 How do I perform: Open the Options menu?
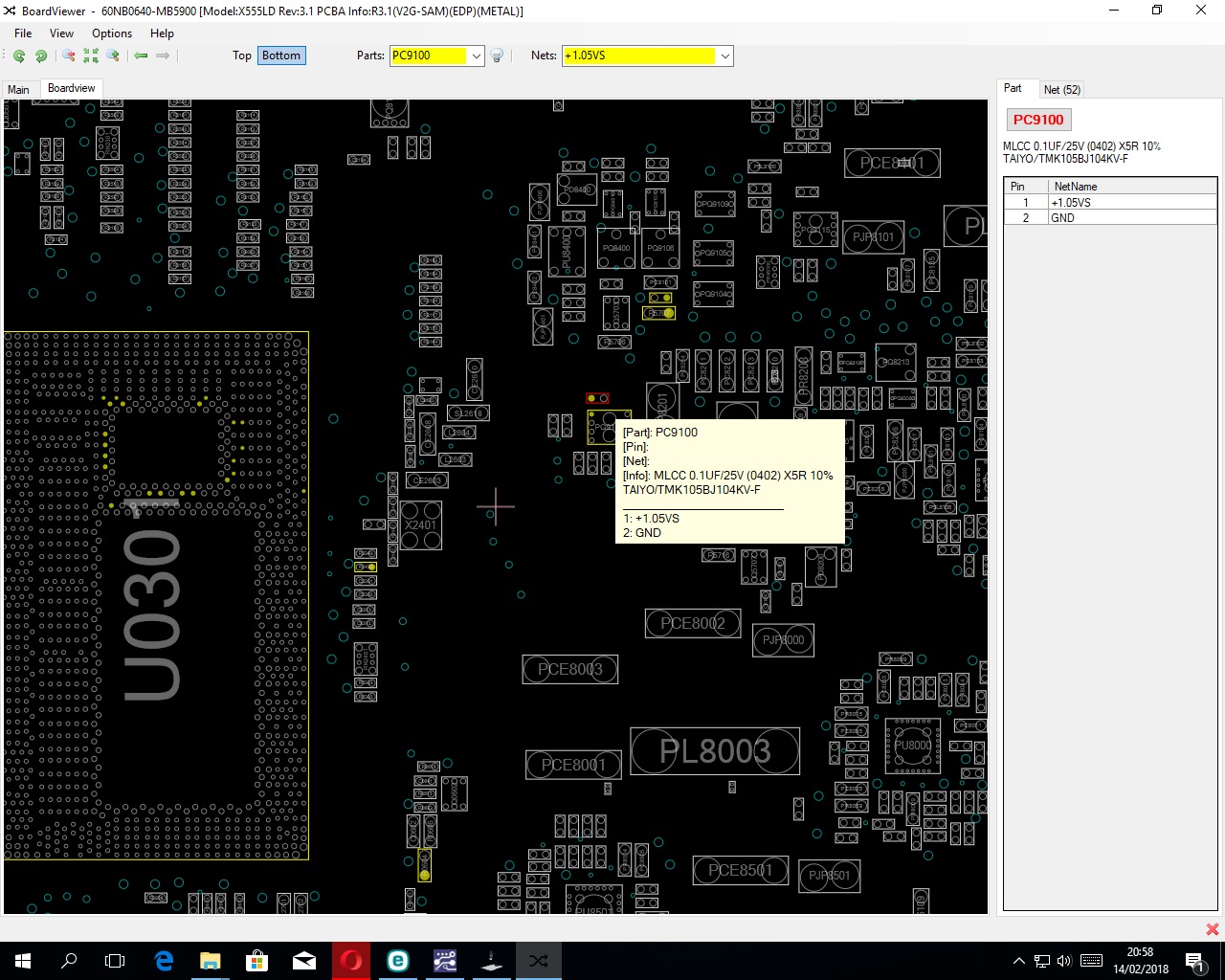[x=112, y=33]
